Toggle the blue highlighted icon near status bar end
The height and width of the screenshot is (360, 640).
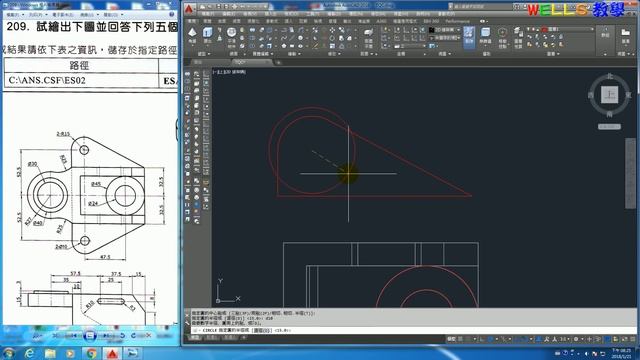click(x=608, y=339)
